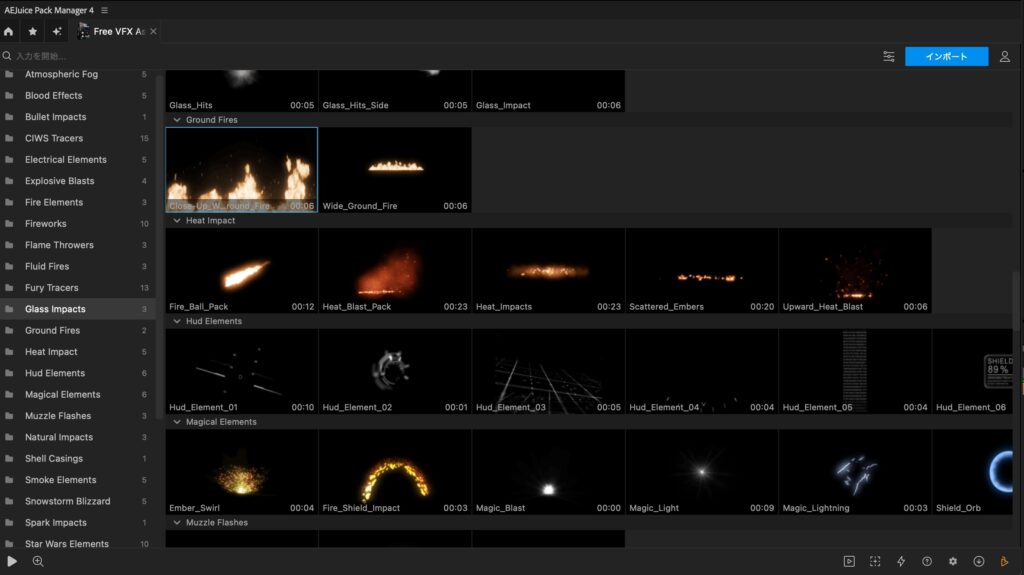Click the orange AEJuice logo icon
Viewport: 1024px width, 575px height.
coord(1004,561)
